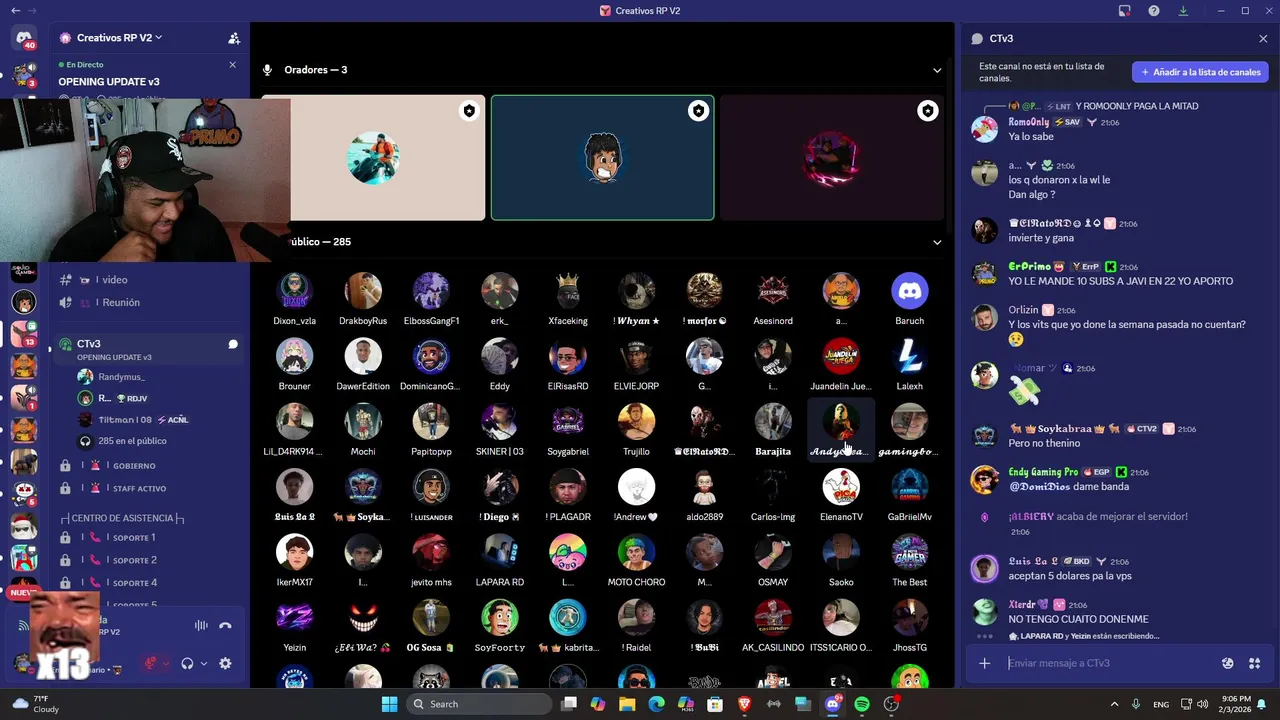Select the CTv3 stage channel
This screenshot has width=1280, height=720.
pyautogui.click(x=150, y=349)
